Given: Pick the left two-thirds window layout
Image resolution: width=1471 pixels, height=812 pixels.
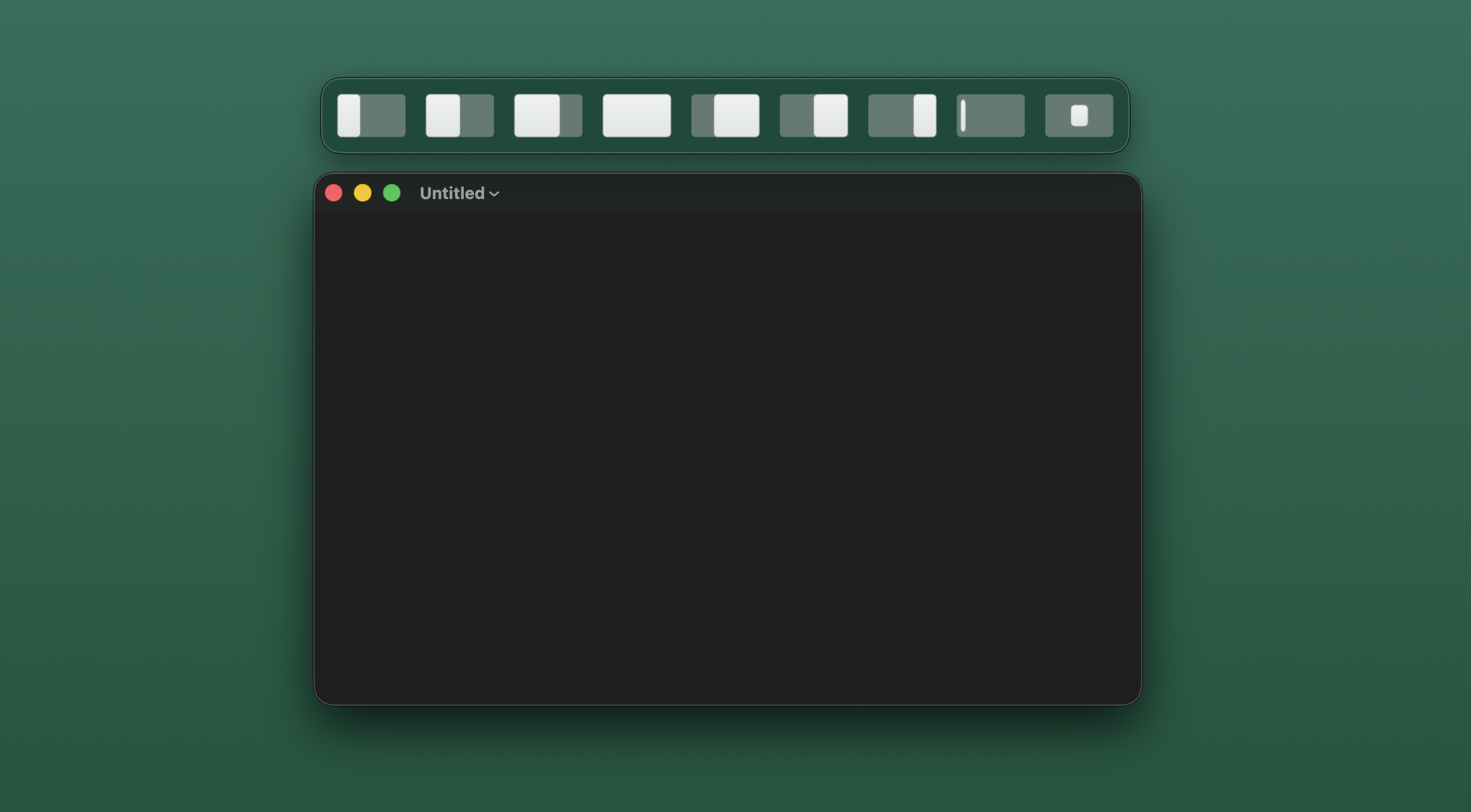Looking at the screenshot, I should tap(548, 116).
